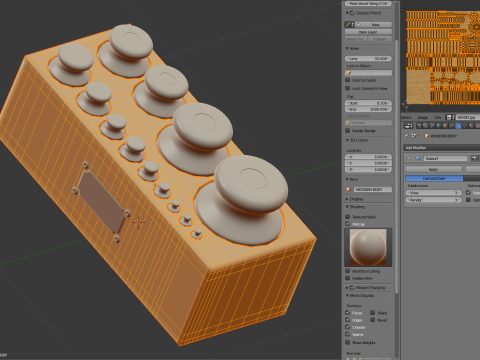This screenshot has height=360, width=480.
Task: Open the Object properties tab icon
Action: click(445, 126)
